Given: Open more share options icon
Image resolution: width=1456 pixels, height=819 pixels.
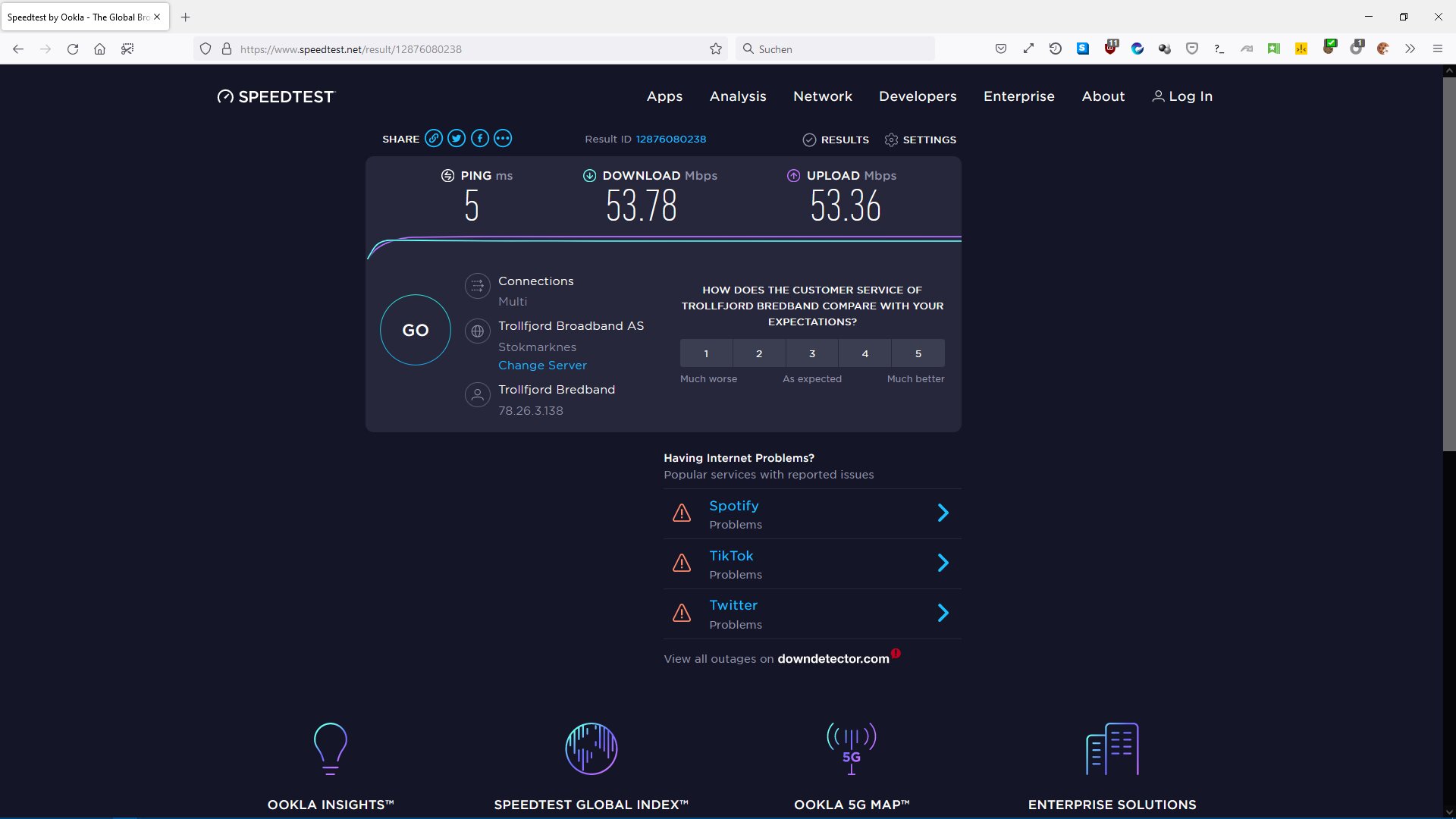Looking at the screenshot, I should click(503, 139).
